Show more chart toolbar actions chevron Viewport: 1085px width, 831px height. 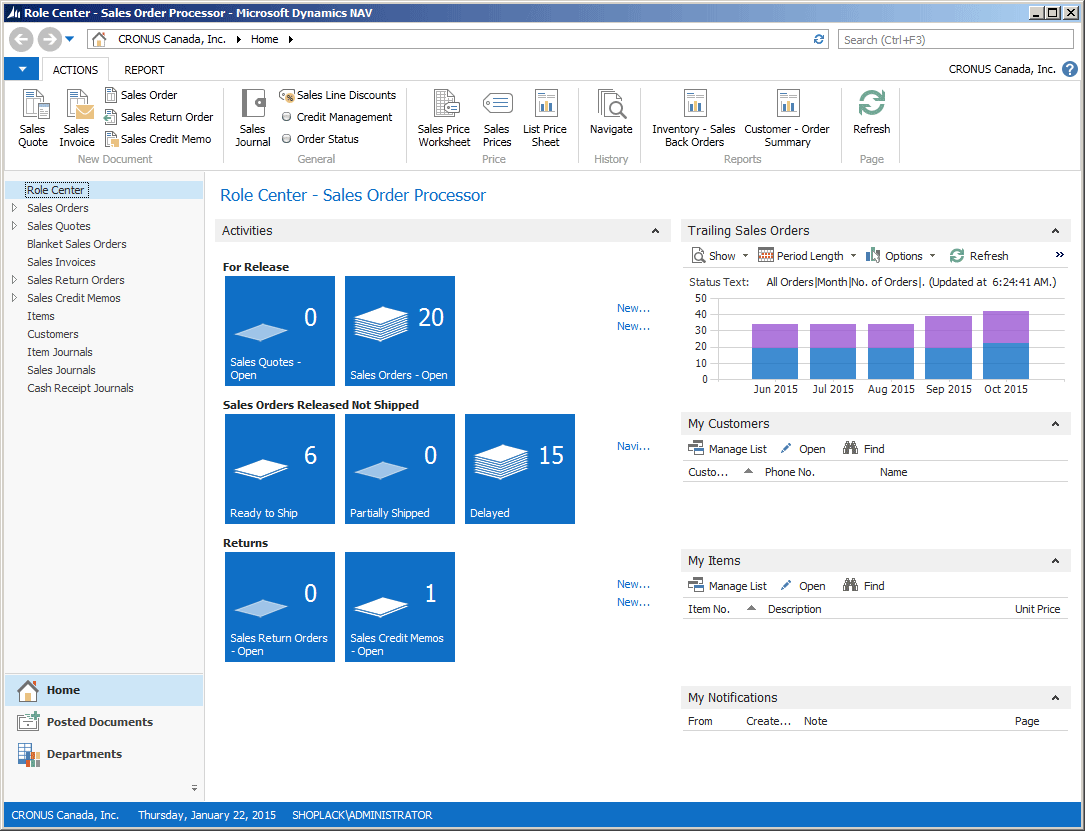pyautogui.click(x=1059, y=255)
